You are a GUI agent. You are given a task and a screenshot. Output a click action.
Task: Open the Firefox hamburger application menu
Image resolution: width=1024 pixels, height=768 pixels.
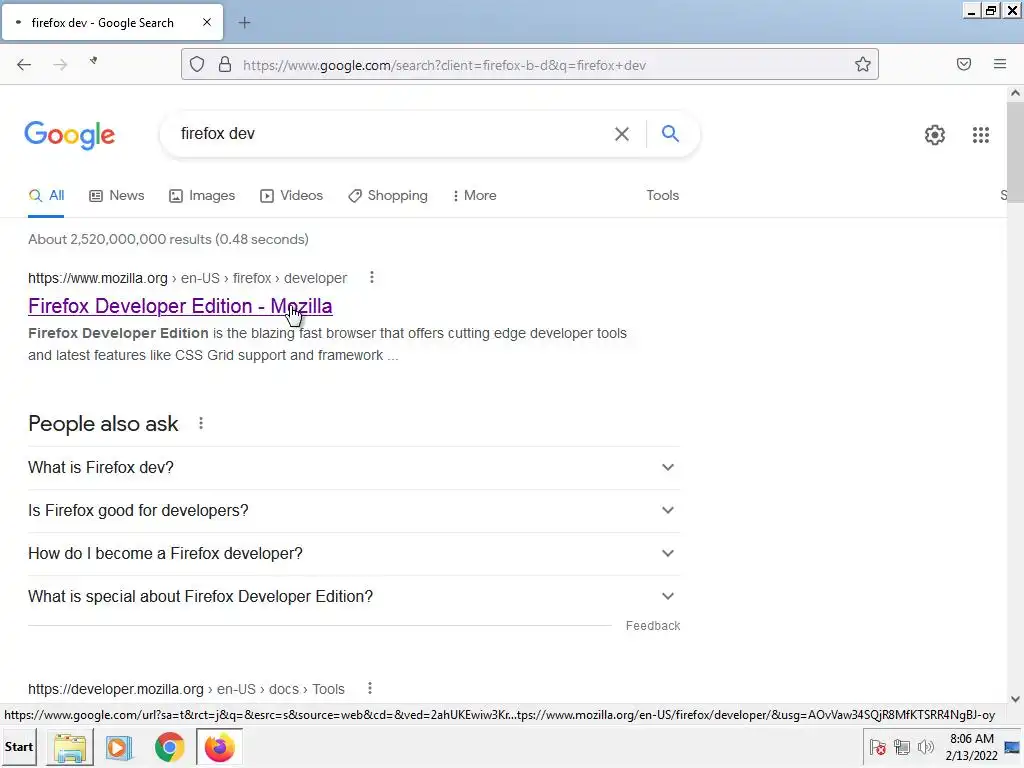click(x=1000, y=64)
